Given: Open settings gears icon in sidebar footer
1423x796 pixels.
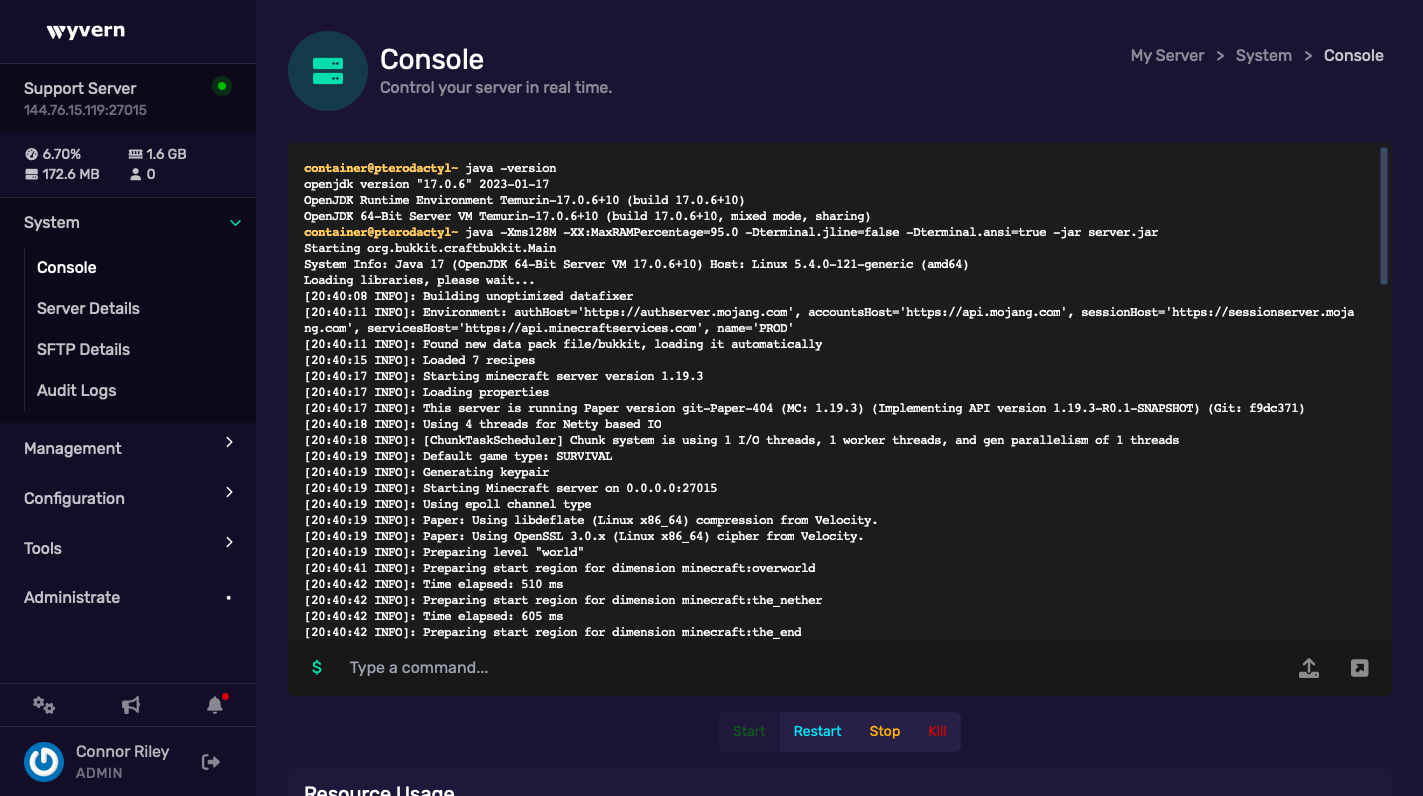Looking at the screenshot, I should (x=44, y=705).
